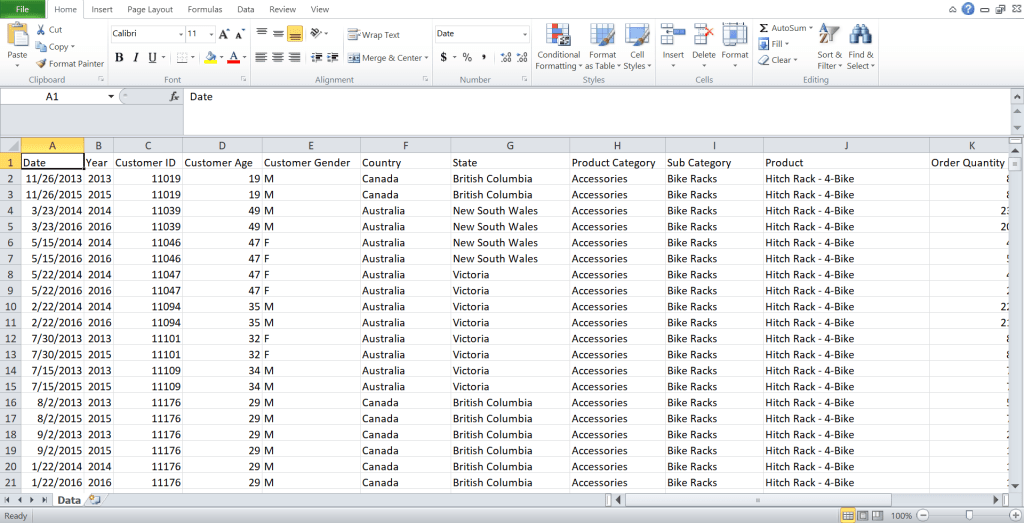Open the Page Layout ribbon tab
The image size is (1024, 523).
pos(150,9)
